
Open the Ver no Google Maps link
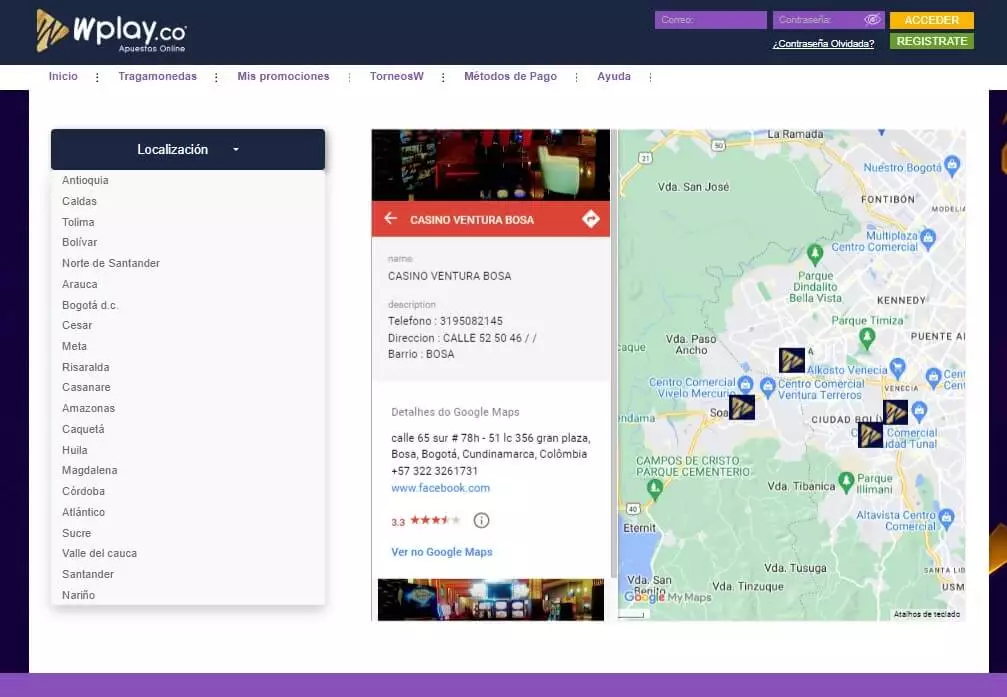tap(441, 552)
